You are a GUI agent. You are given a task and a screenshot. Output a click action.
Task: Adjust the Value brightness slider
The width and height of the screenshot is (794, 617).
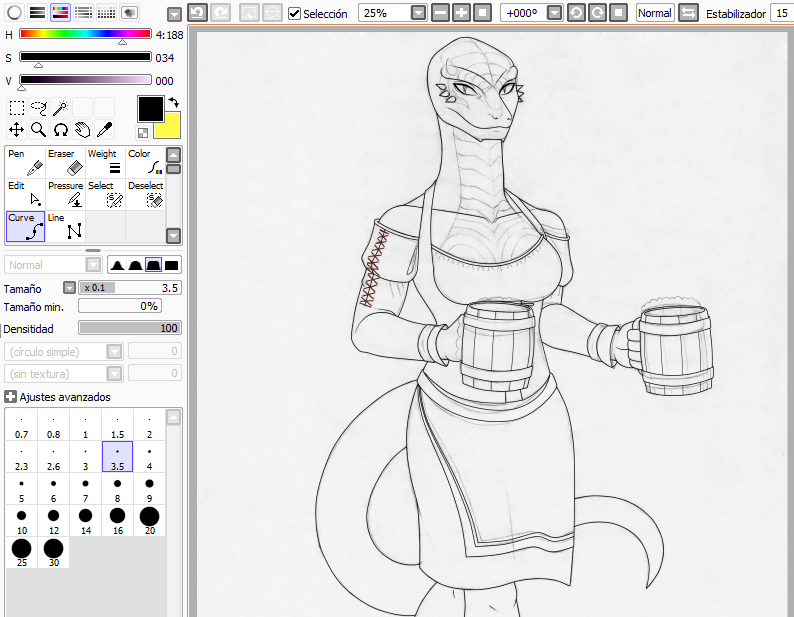pyautogui.click(x=85, y=80)
